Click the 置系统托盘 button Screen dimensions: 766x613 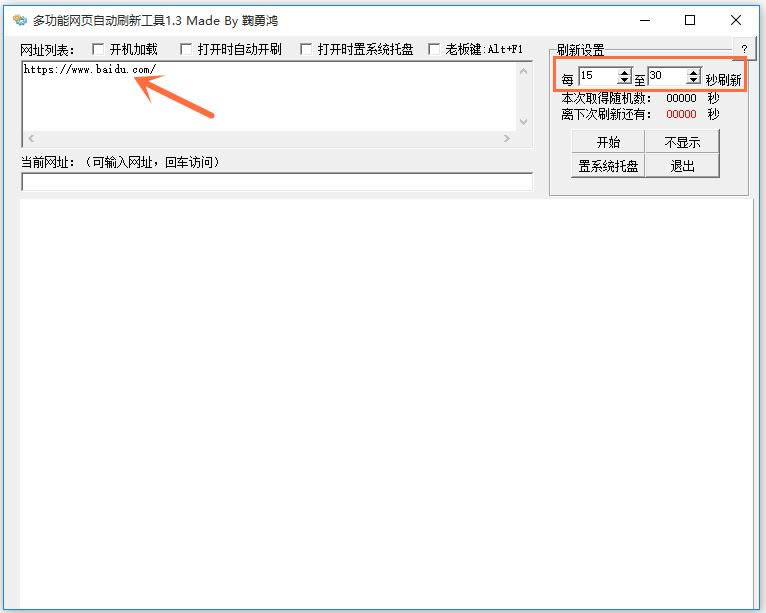(608, 166)
